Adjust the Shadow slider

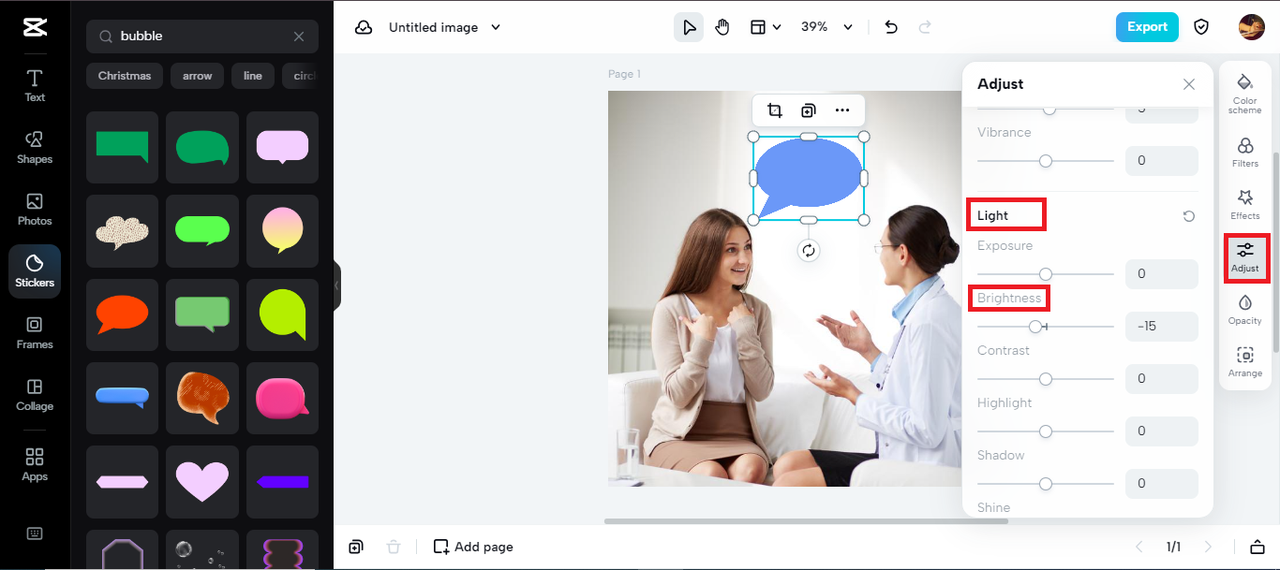click(1045, 483)
